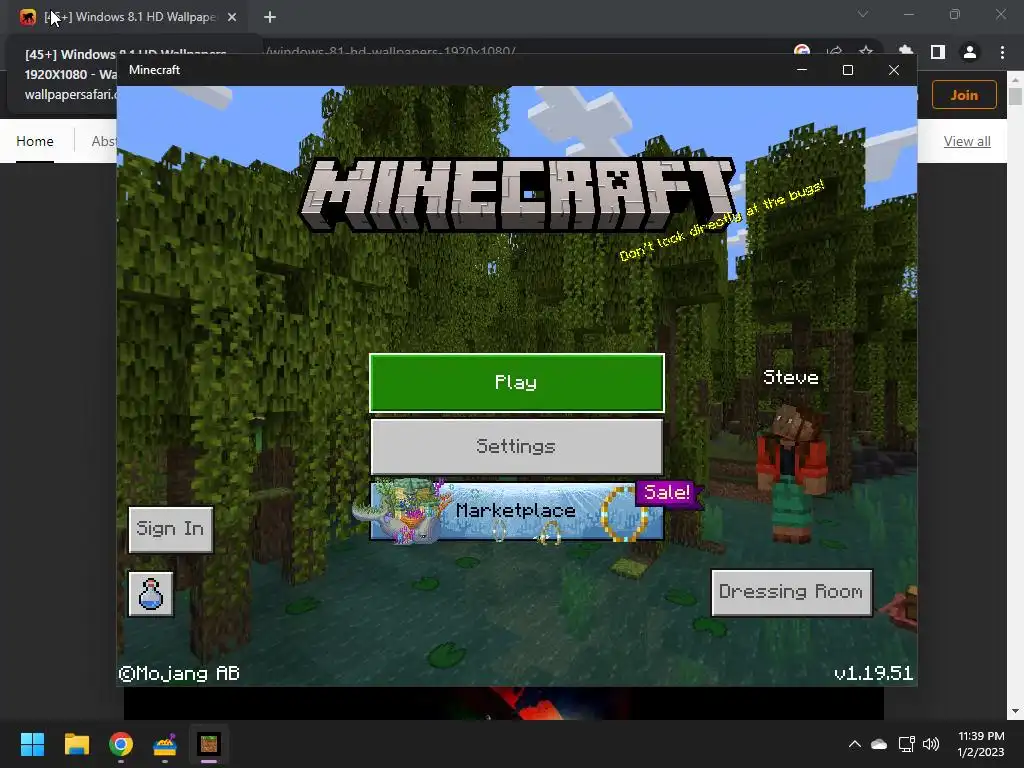Toggle the Chrome side panel
1024x768 pixels.
click(938, 52)
